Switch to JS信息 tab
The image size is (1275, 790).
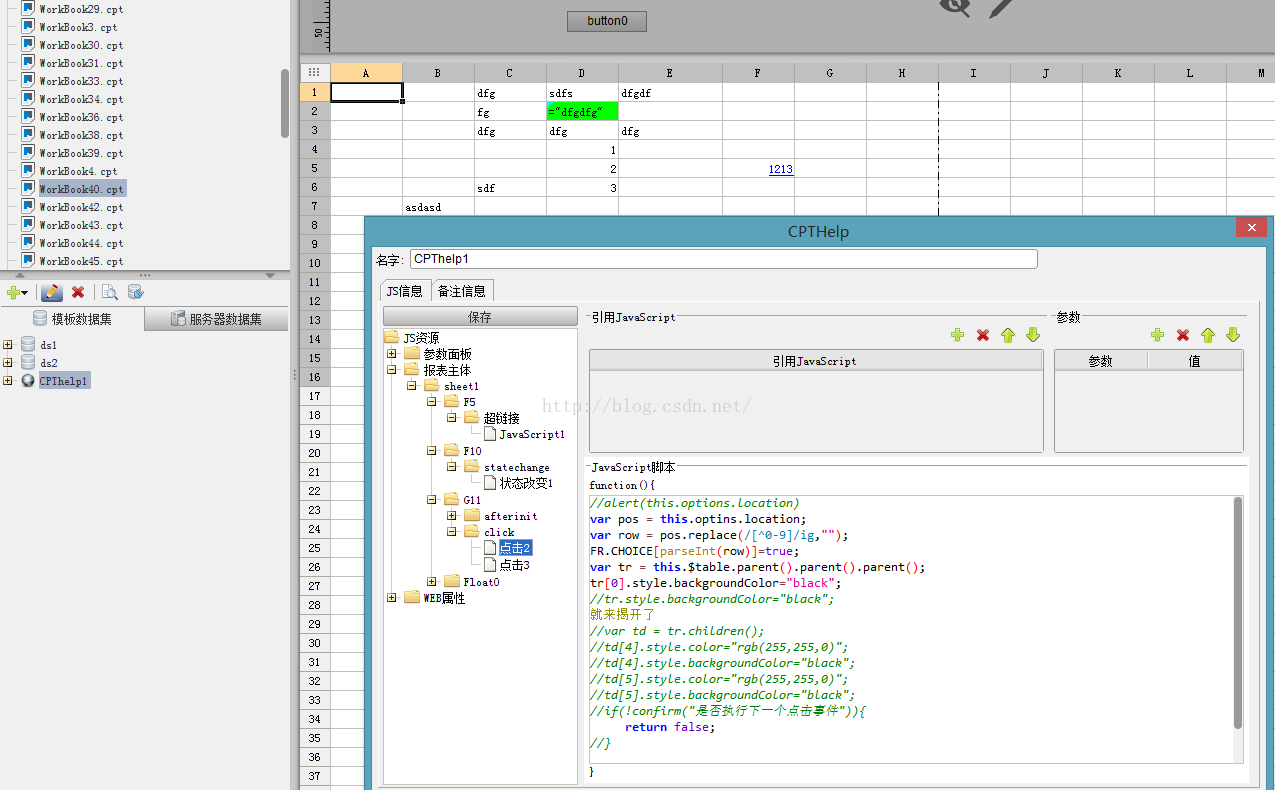coord(405,291)
